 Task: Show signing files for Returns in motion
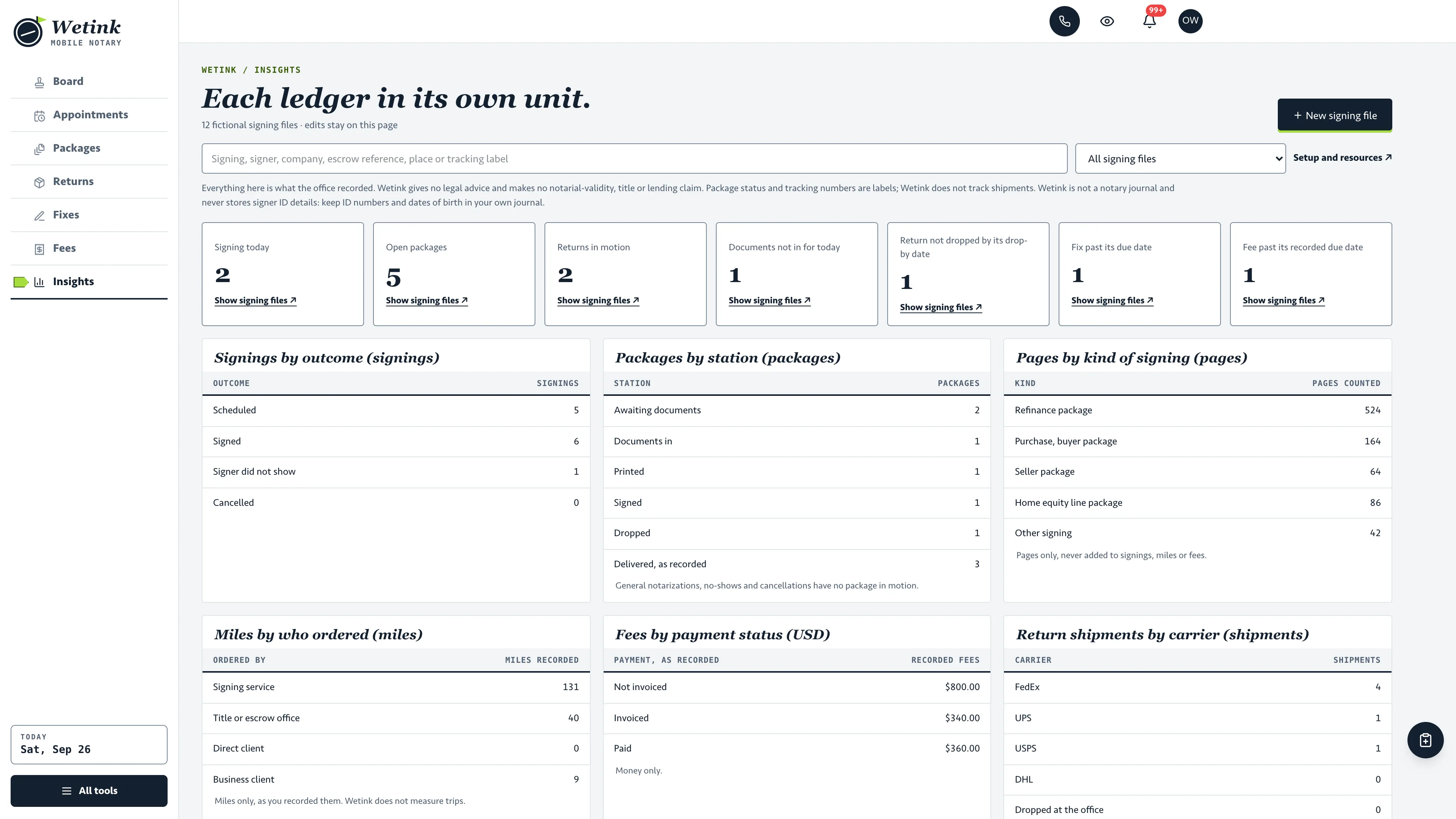click(598, 300)
